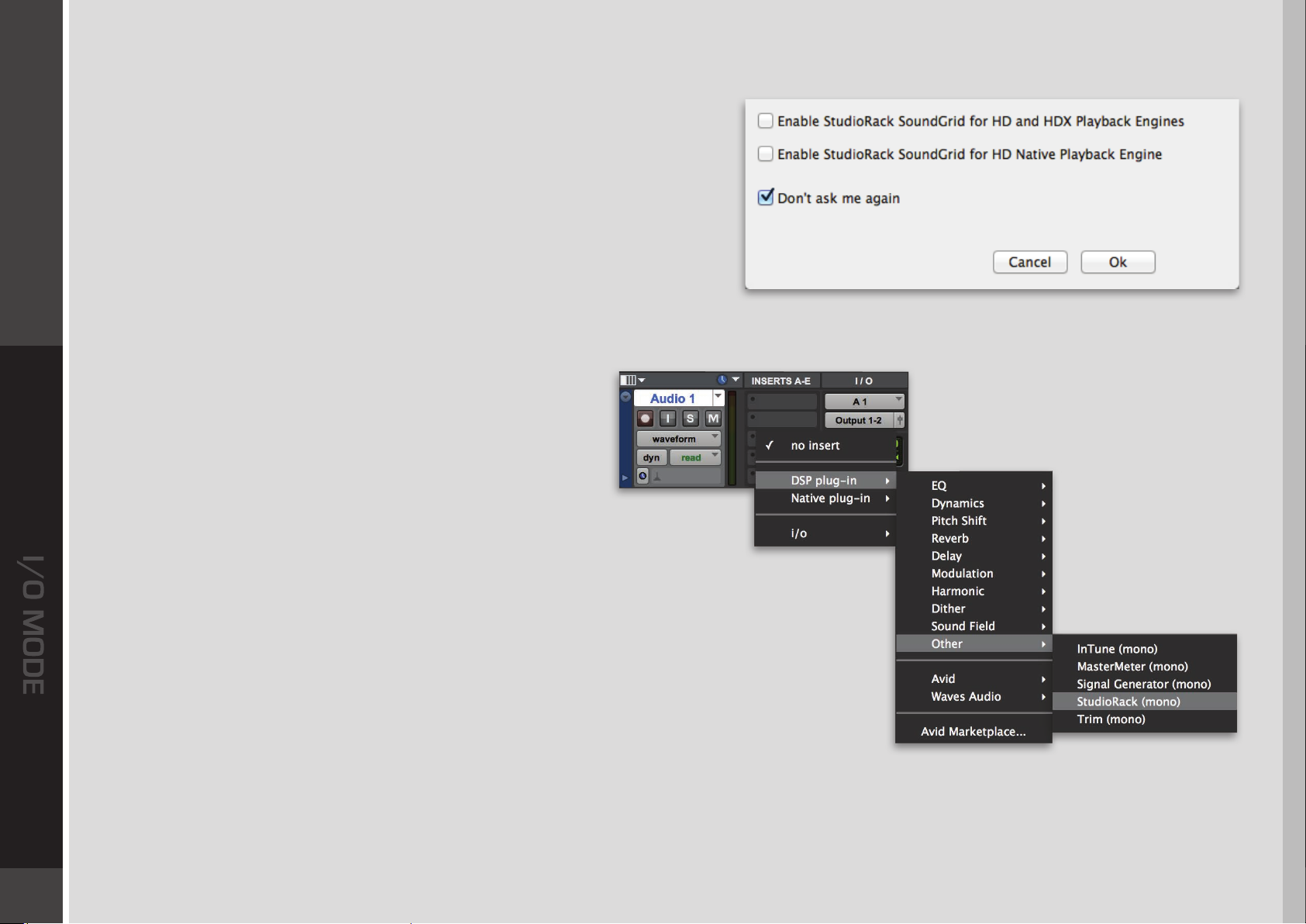The height and width of the screenshot is (924, 1306).
Task: Click the Audio 1 track name field
Action: [673, 398]
